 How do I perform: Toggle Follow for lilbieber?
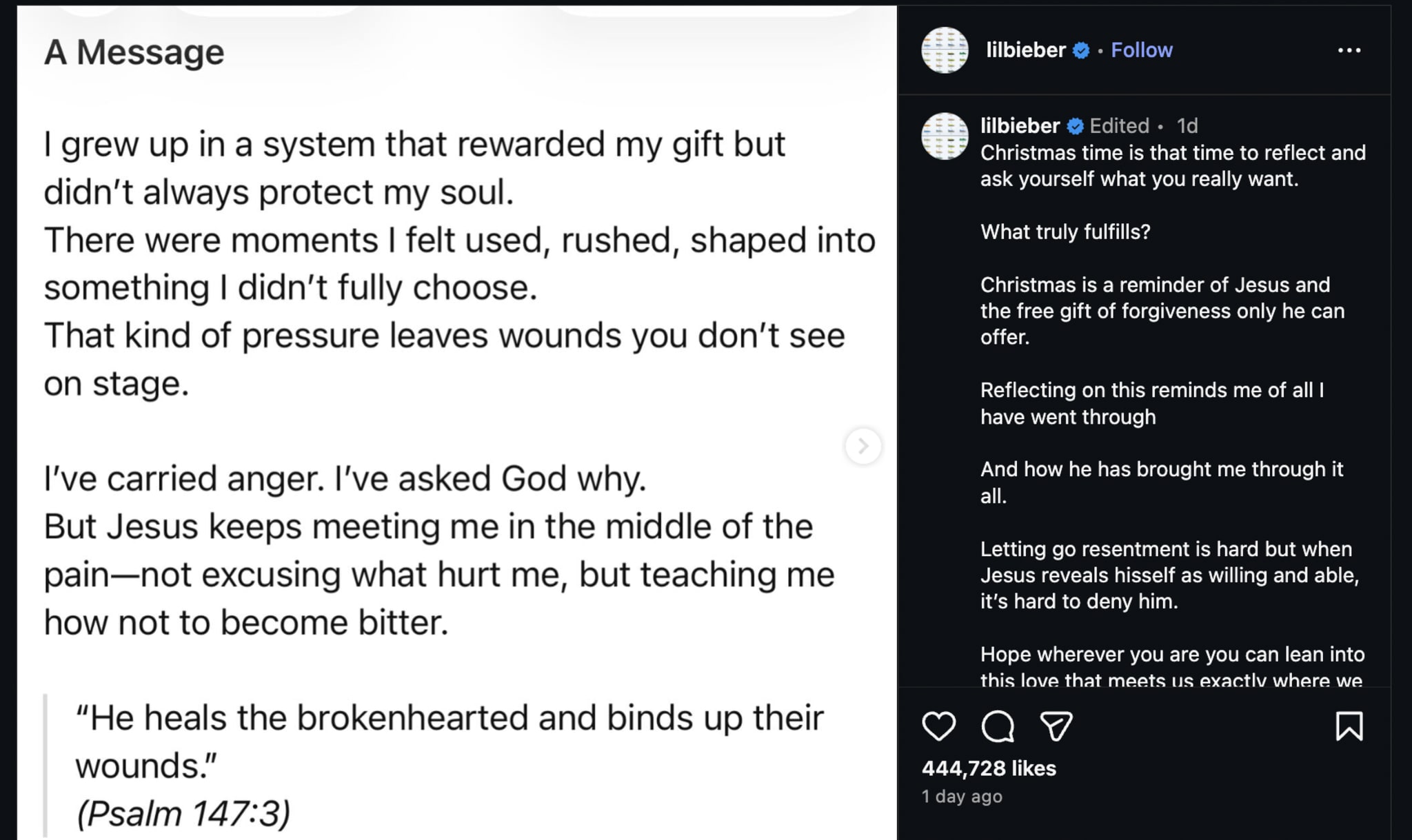coord(1141,50)
